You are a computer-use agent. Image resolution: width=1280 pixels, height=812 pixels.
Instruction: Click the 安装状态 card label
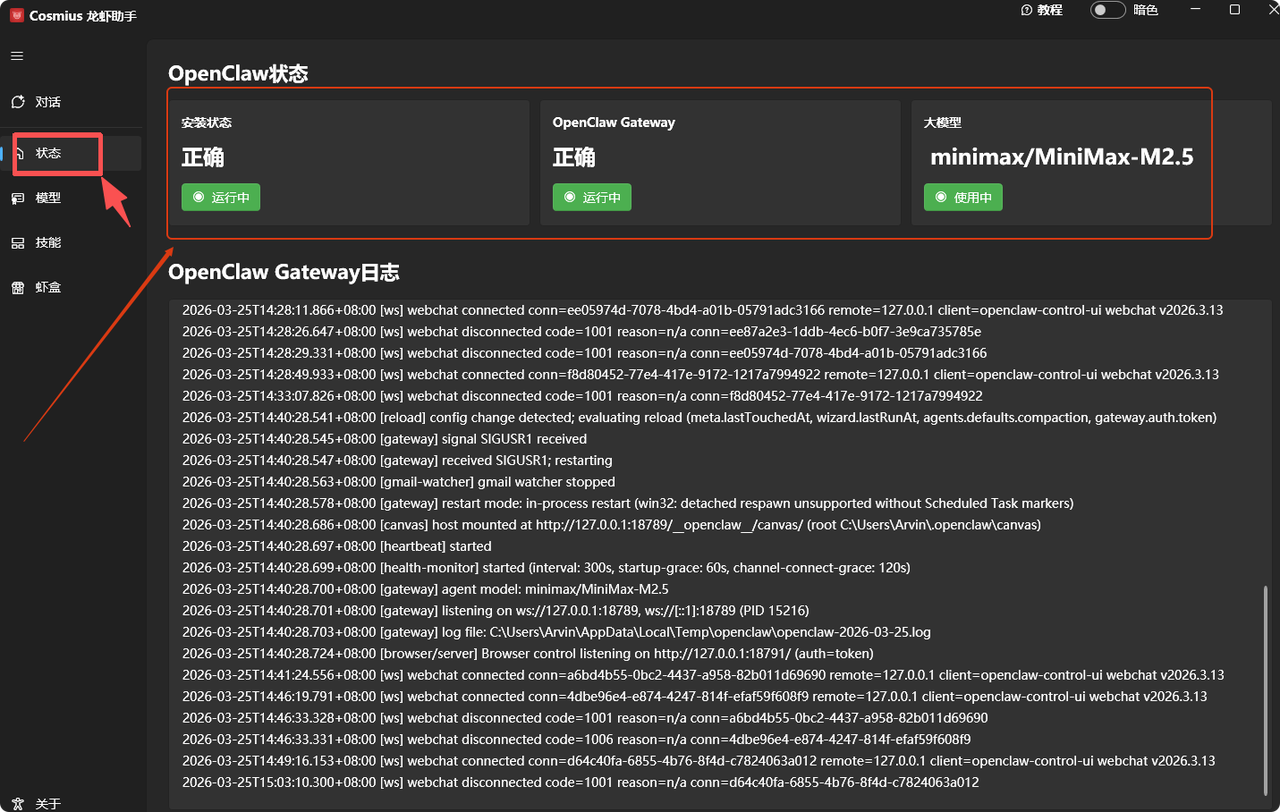(206, 122)
